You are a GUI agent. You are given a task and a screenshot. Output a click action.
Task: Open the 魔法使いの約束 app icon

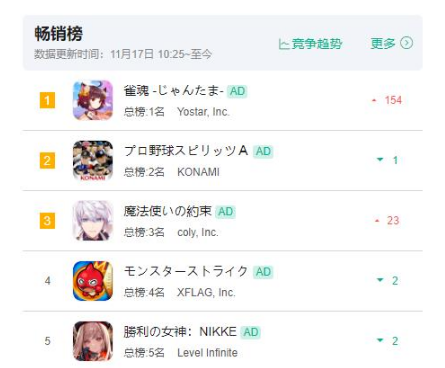pos(93,220)
